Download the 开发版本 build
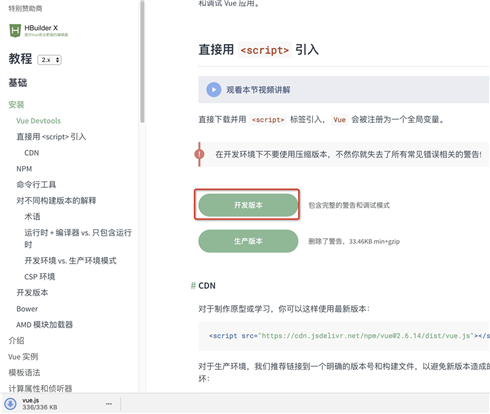 248,205
